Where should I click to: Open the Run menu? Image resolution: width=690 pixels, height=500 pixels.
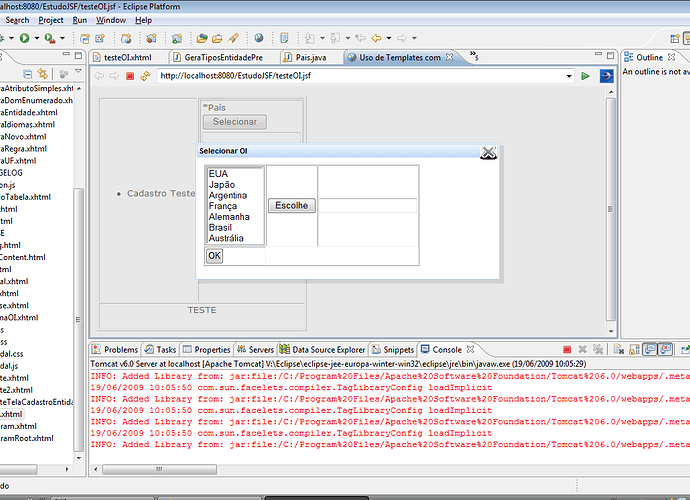pos(80,20)
